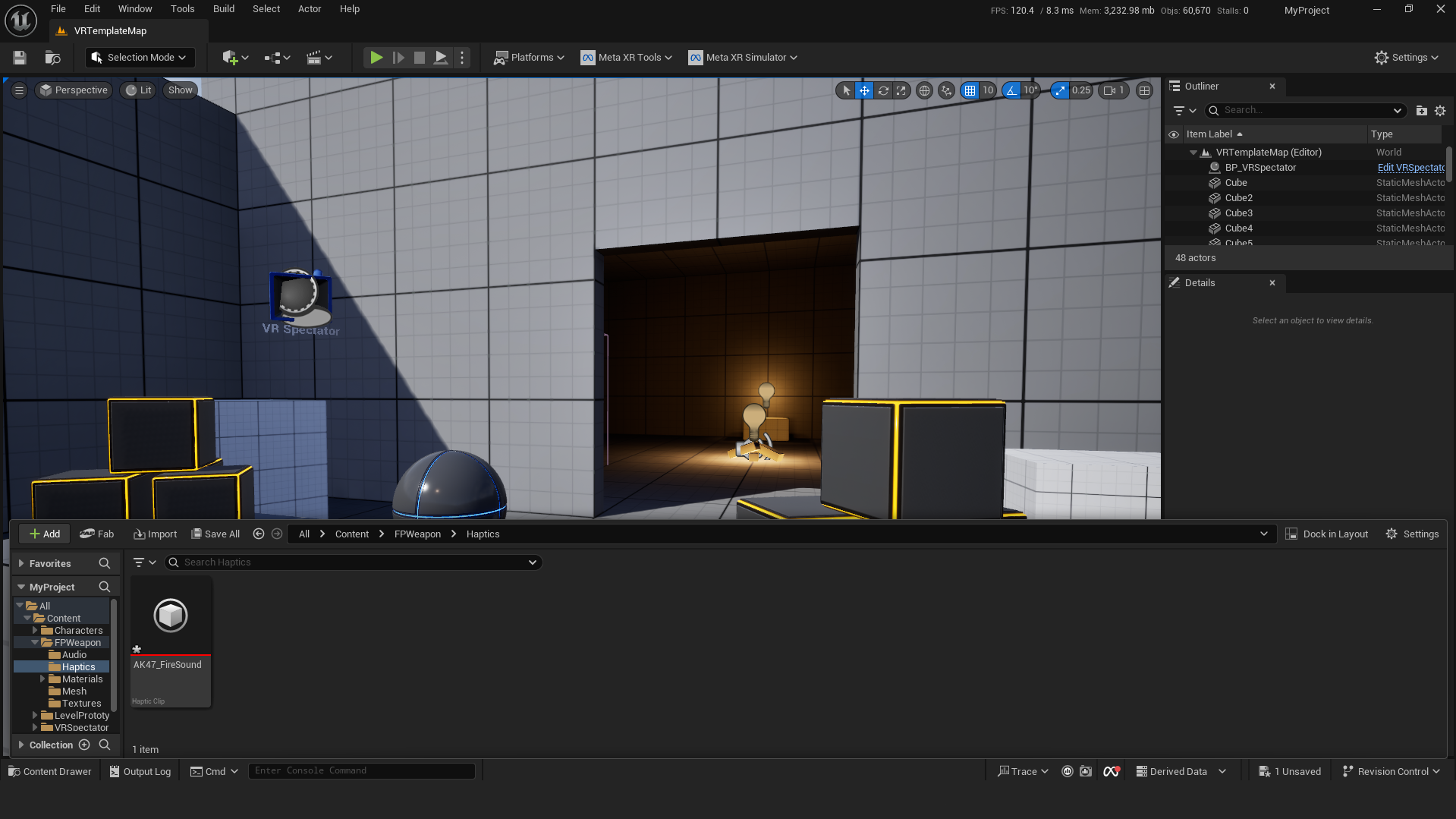Image resolution: width=1456 pixels, height=819 pixels.
Task: Open Outliner settings gear icon
Action: tap(1440, 111)
